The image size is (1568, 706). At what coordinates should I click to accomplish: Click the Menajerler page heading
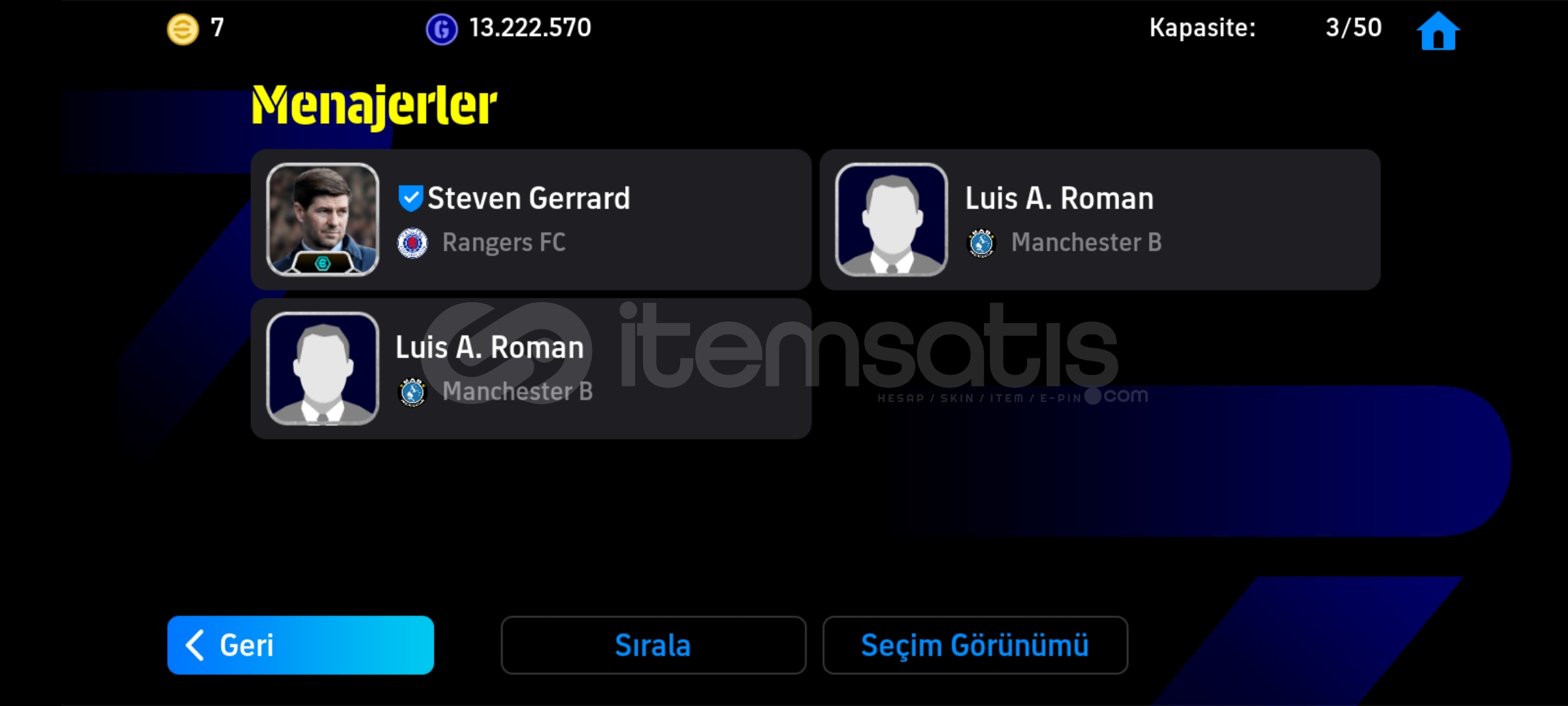(x=374, y=106)
